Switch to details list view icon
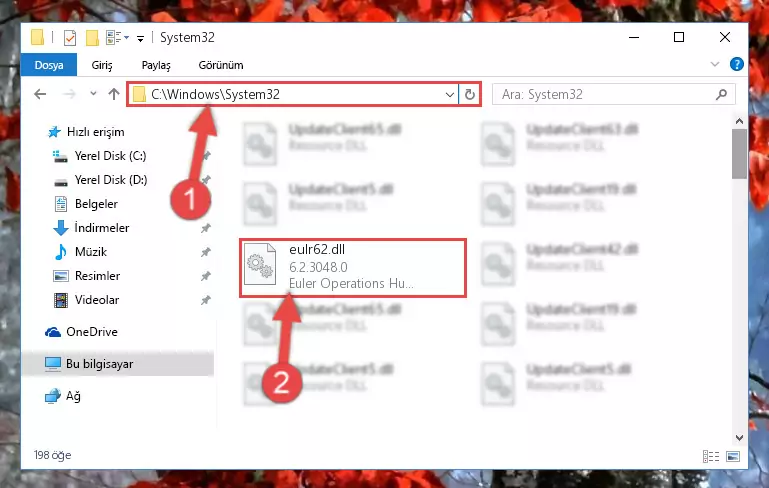The height and width of the screenshot is (488, 769). [x=711, y=456]
